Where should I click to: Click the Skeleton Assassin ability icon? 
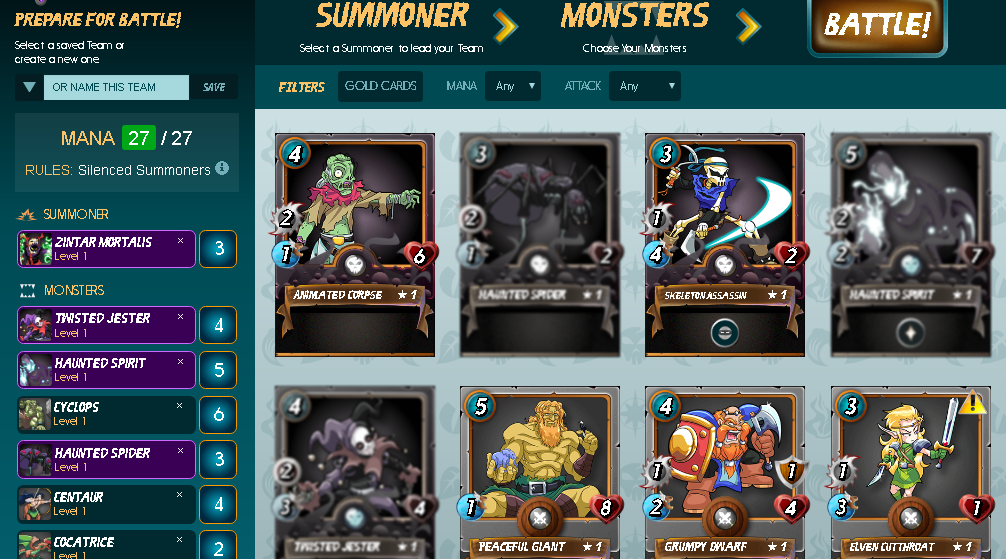pos(724,332)
